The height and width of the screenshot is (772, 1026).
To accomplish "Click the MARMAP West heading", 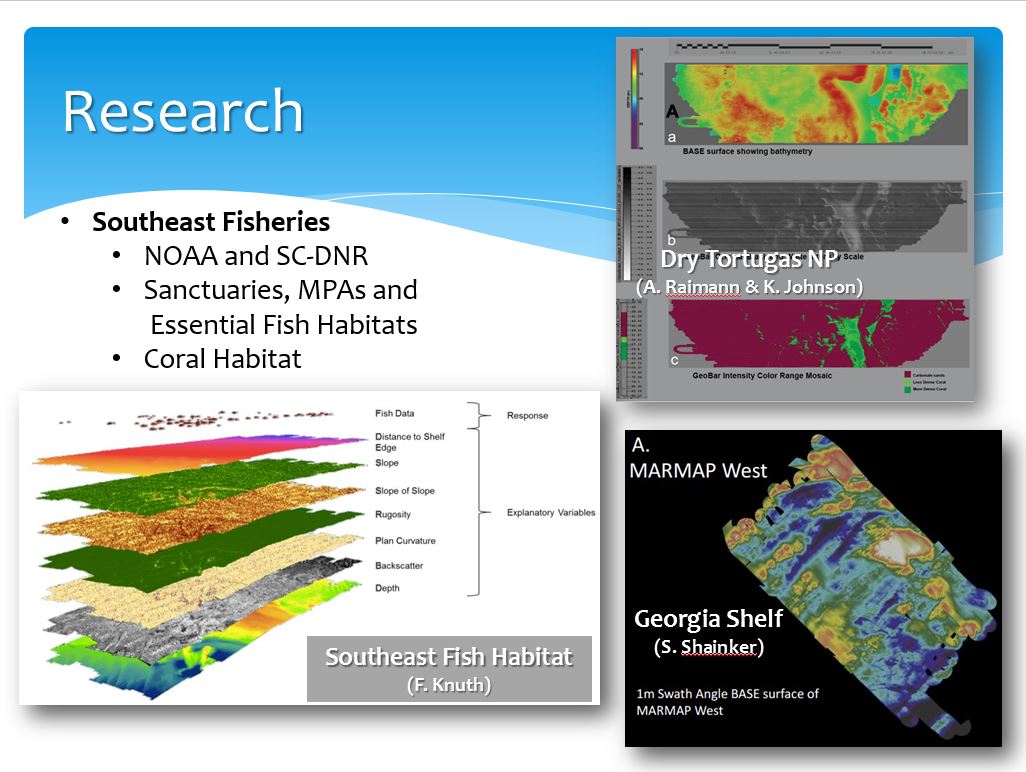I will point(697,469).
